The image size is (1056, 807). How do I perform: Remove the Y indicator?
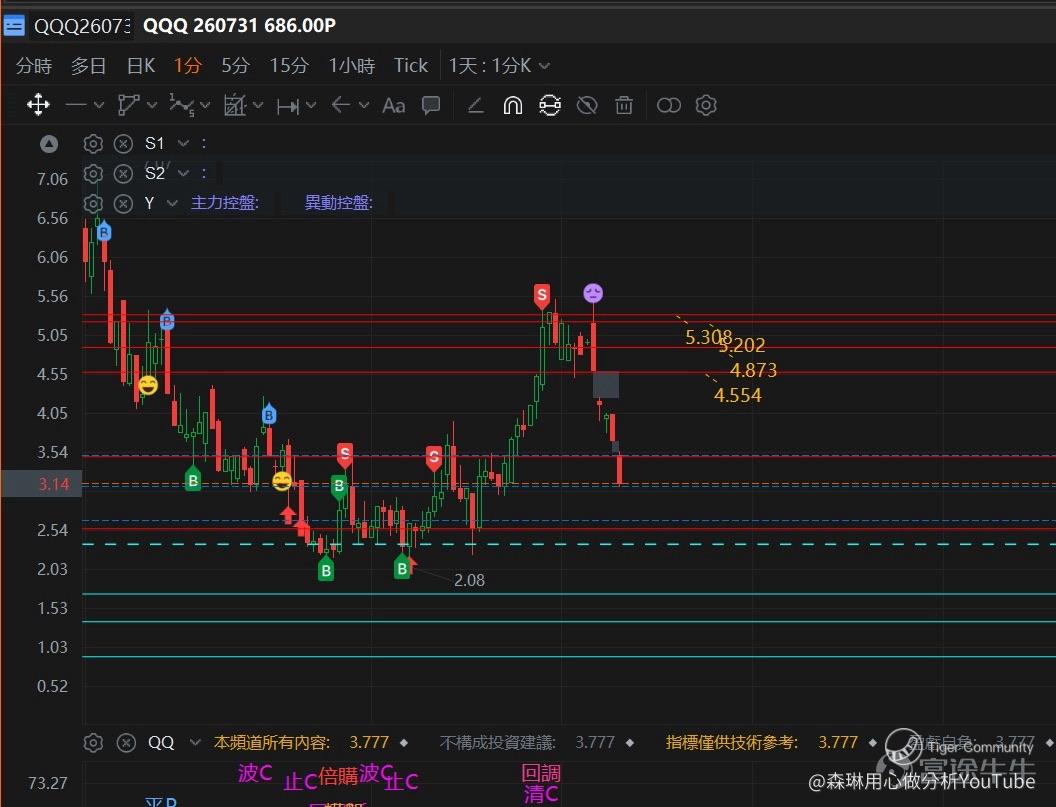coord(123,203)
